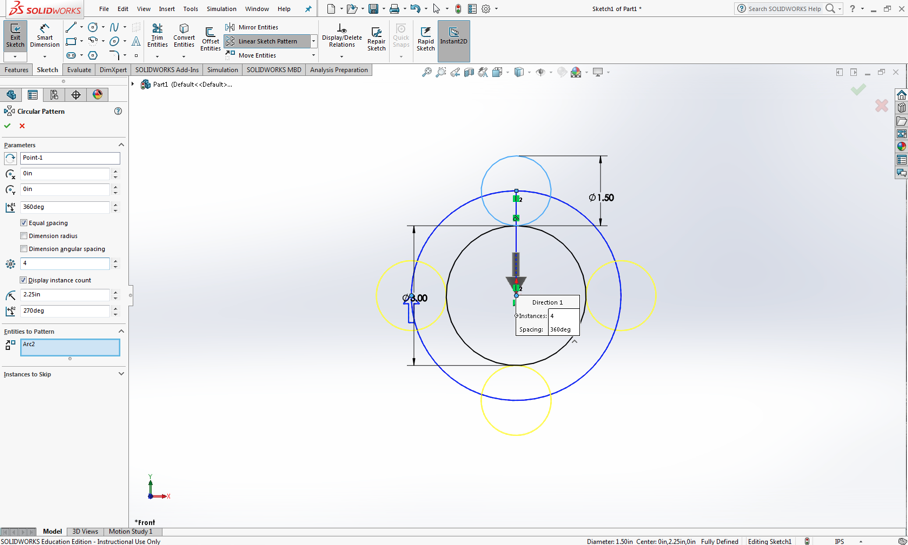Pick the Line sketch tool
This screenshot has width=908, height=545.
click(71, 27)
